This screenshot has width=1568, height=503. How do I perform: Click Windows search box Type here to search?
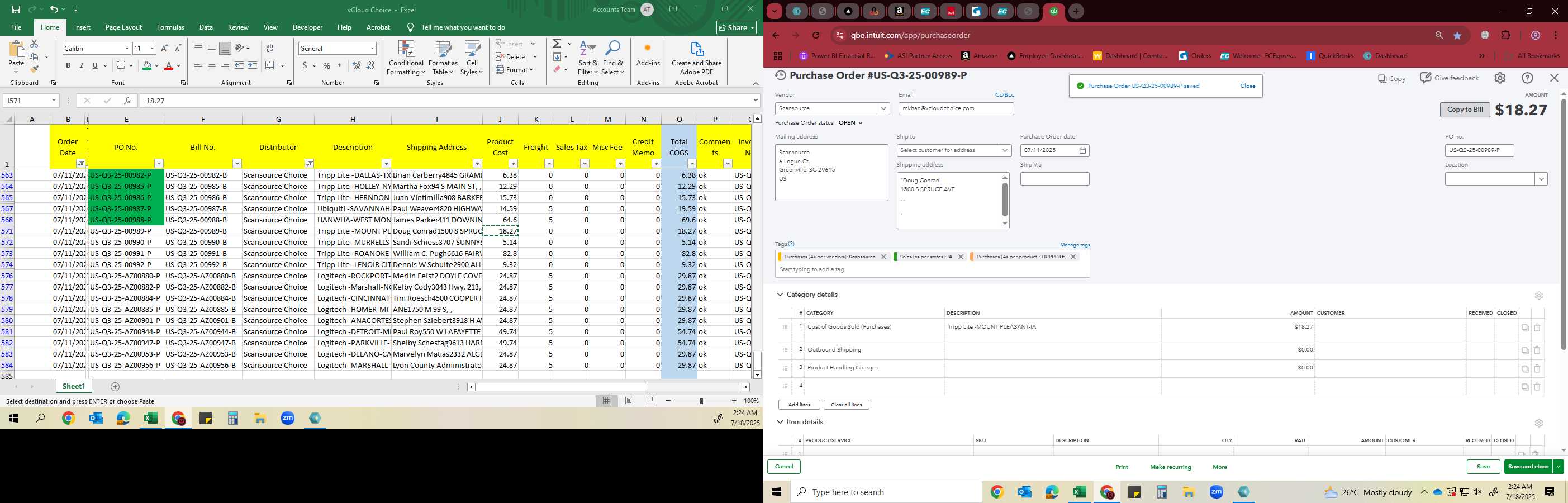[886, 492]
